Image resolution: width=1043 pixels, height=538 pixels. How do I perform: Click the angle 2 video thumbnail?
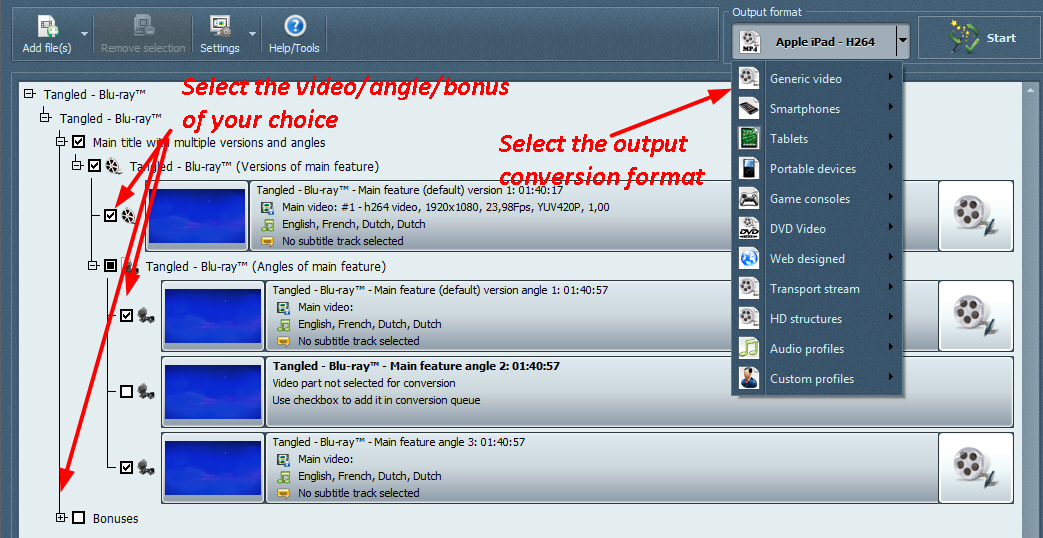(x=213, y=392)
